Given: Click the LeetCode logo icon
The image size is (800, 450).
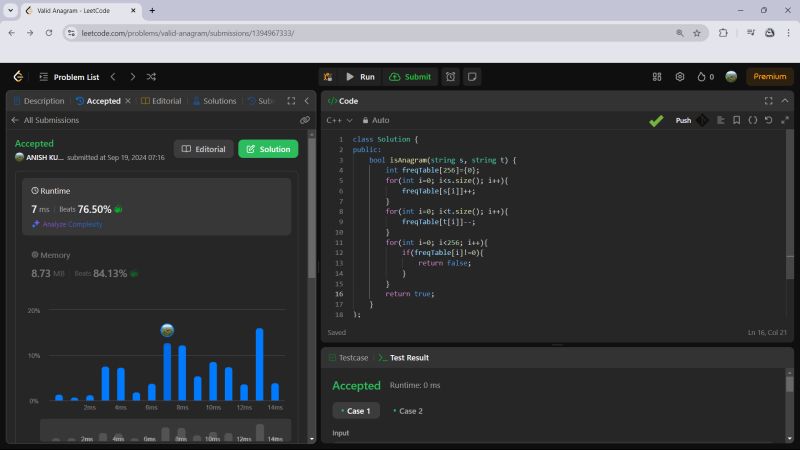Looking at the screenshot, I should pos(18,77).
